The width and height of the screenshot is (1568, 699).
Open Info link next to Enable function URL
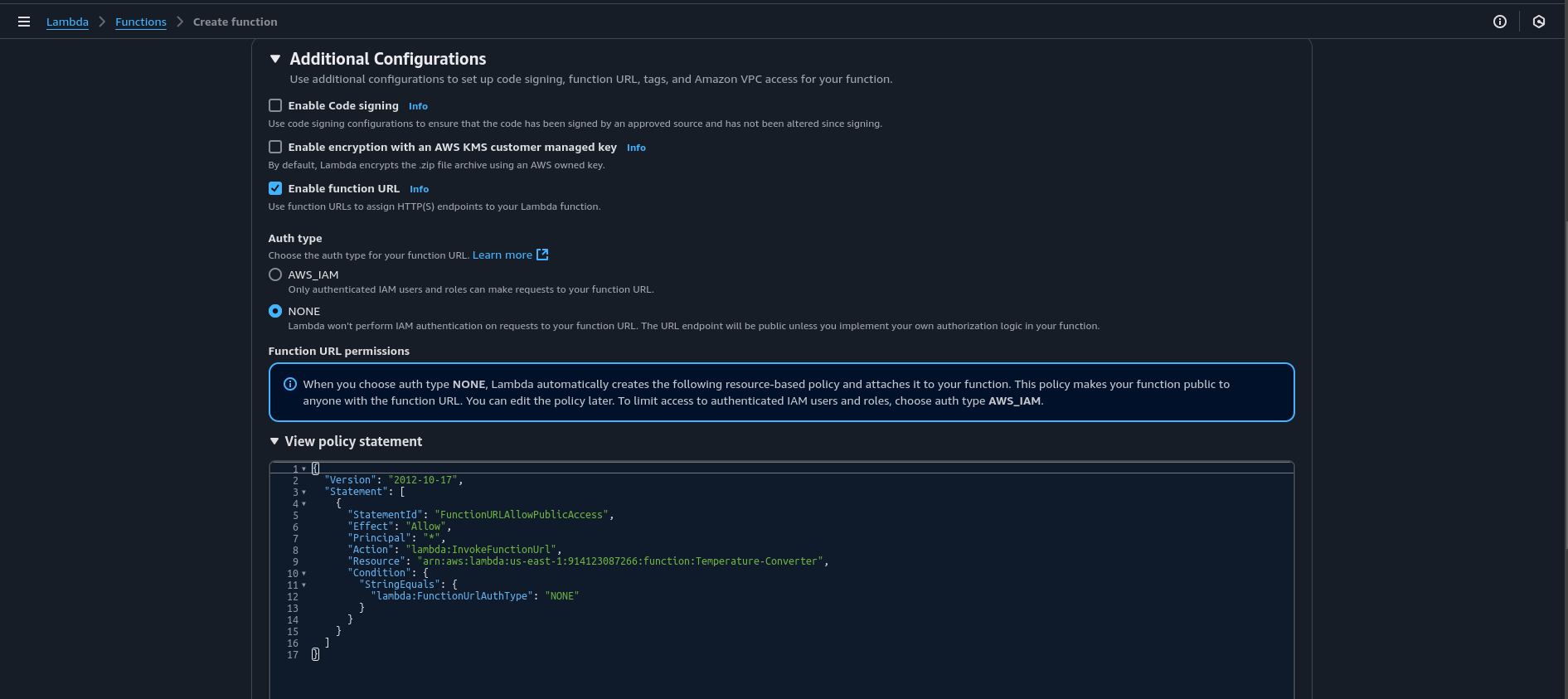click(x=419, y=189)
